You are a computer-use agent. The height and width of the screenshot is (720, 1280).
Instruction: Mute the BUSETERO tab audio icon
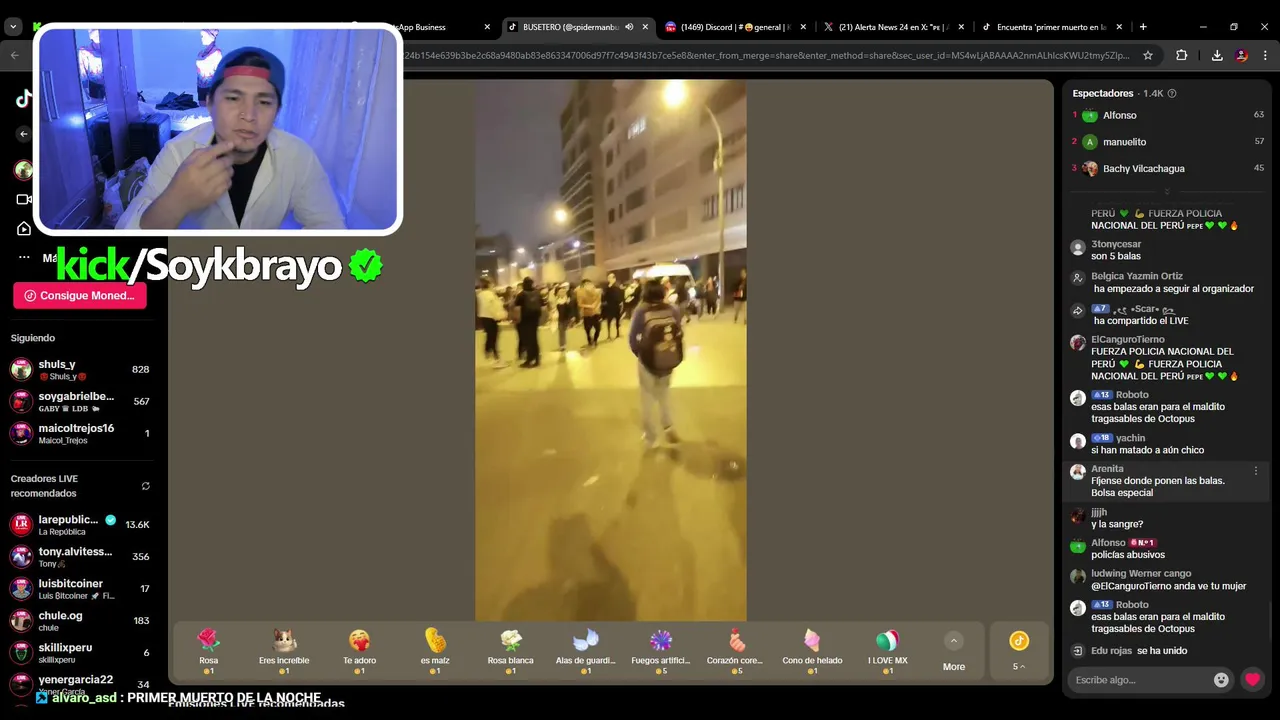(x=629, y=27)
